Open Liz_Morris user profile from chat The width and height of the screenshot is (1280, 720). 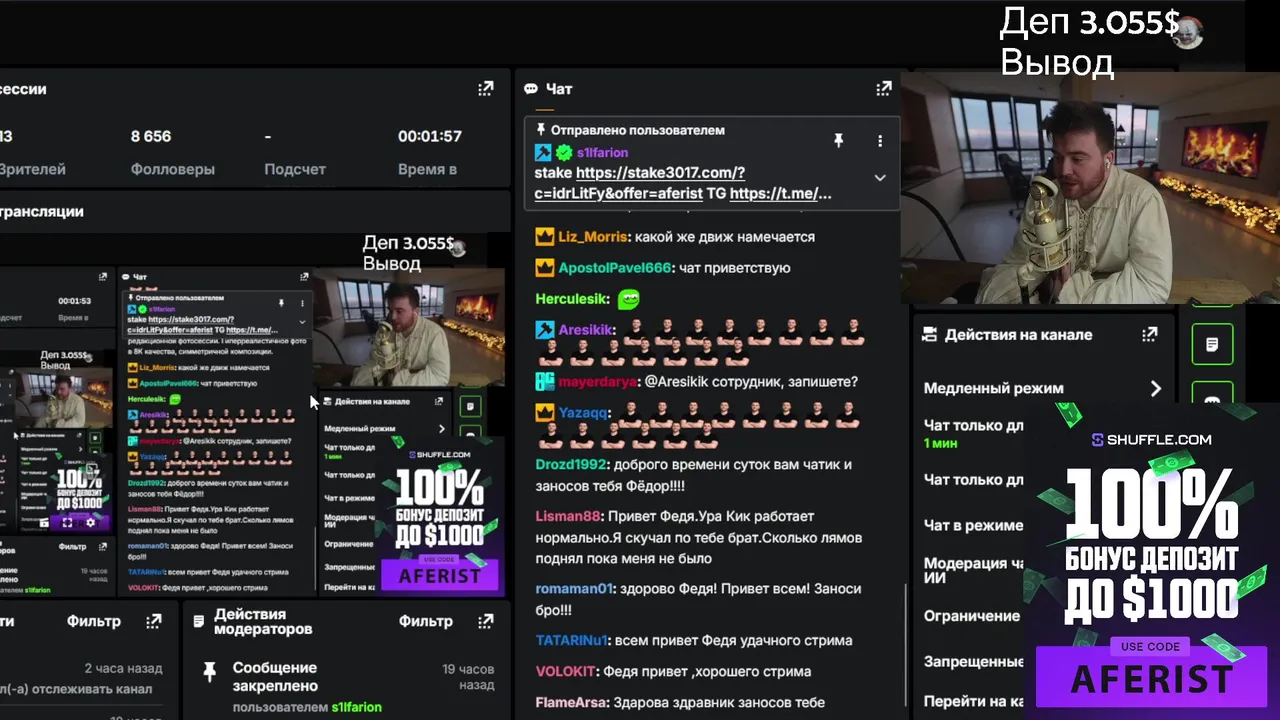[x=594, y=237]
